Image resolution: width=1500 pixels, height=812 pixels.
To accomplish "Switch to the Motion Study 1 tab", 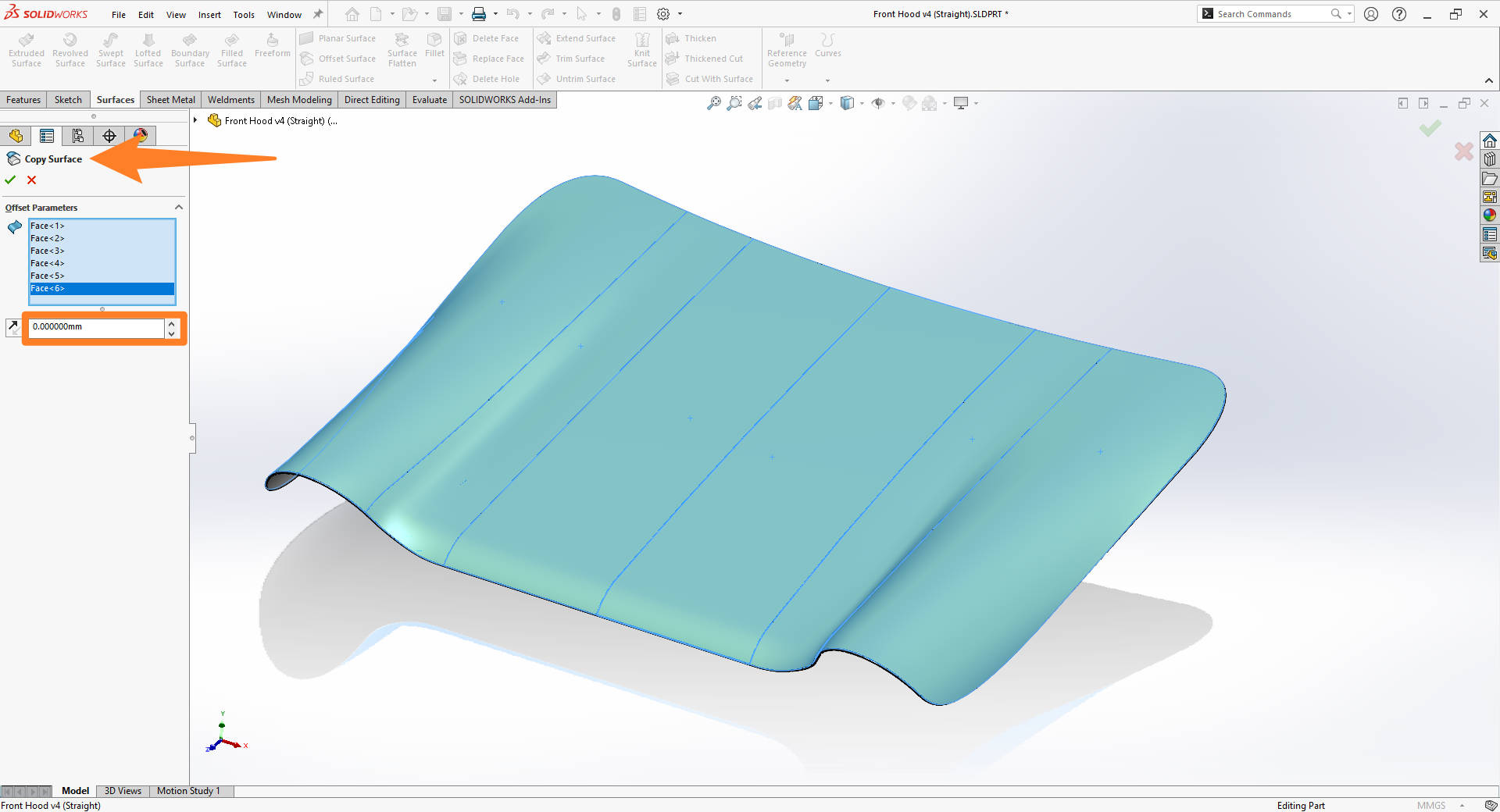I will pyautogui.click(x=190, y=791).
